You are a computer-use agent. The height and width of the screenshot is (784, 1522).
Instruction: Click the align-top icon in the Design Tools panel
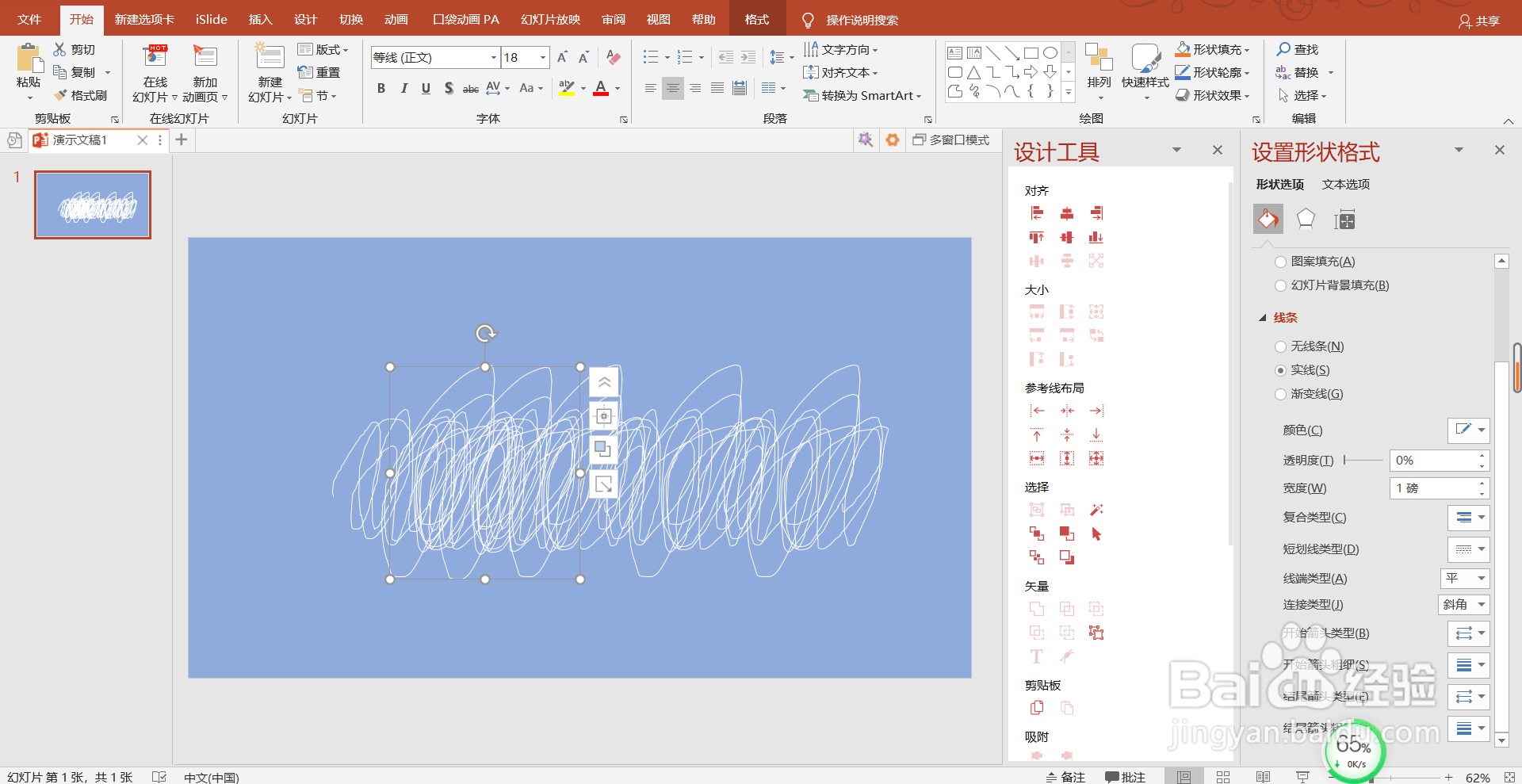click(1037, 237)
